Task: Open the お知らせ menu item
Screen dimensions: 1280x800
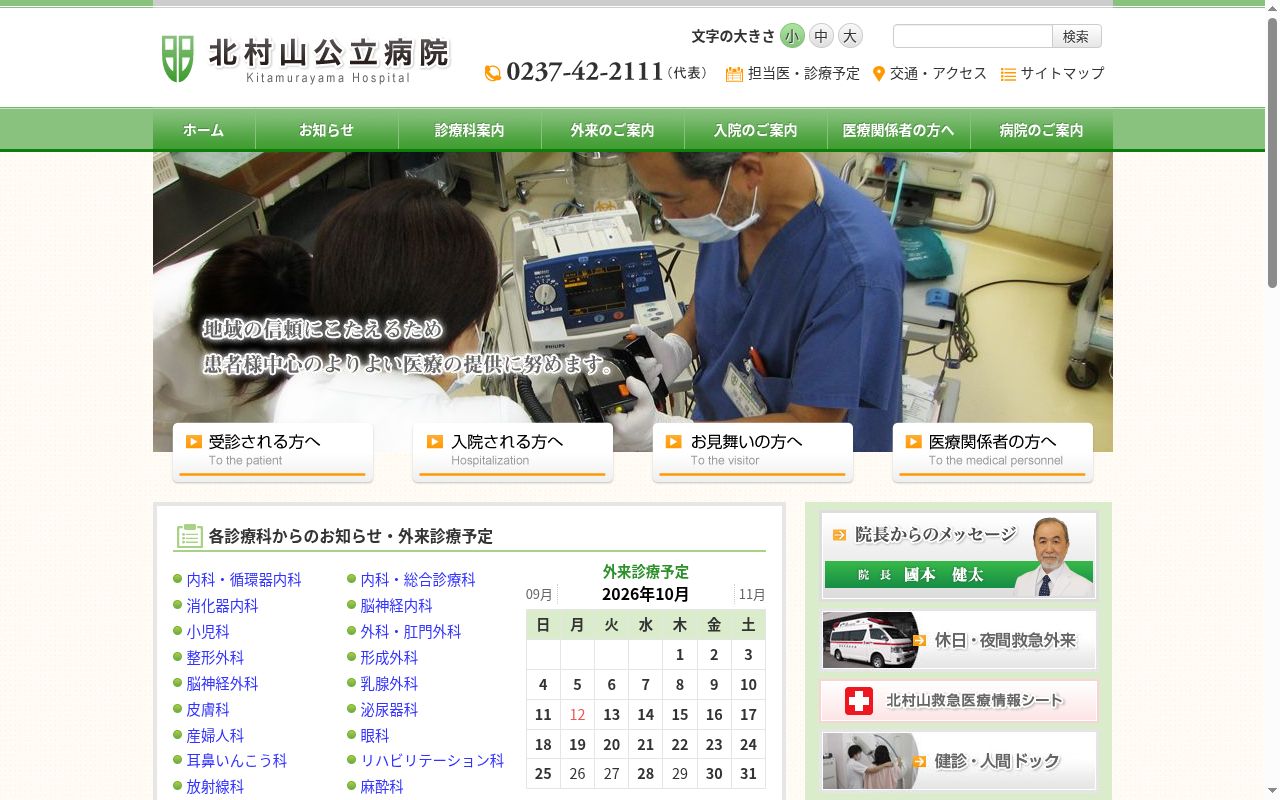Action: (x=327, y=130)
